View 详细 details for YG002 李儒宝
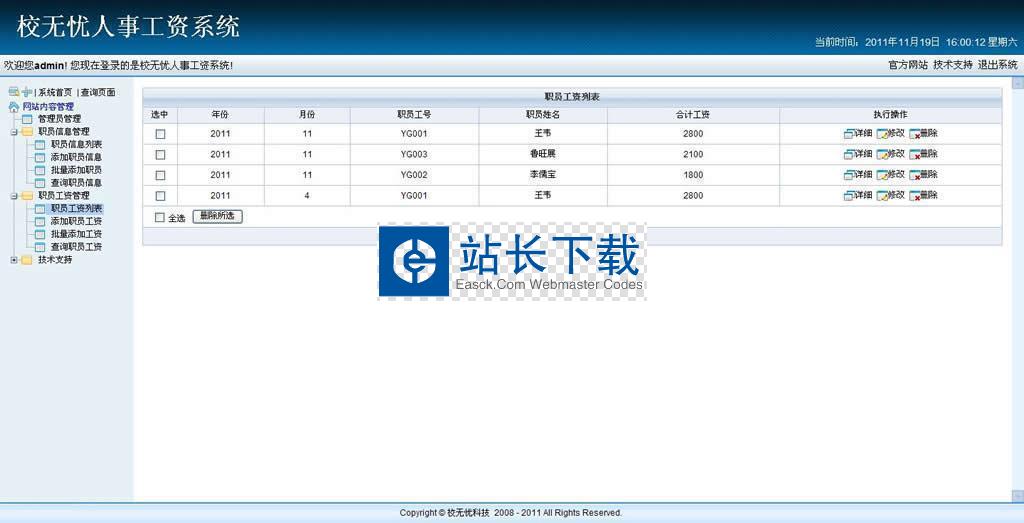The height and width of the screenshot is (523, 1024). (858, 175)
